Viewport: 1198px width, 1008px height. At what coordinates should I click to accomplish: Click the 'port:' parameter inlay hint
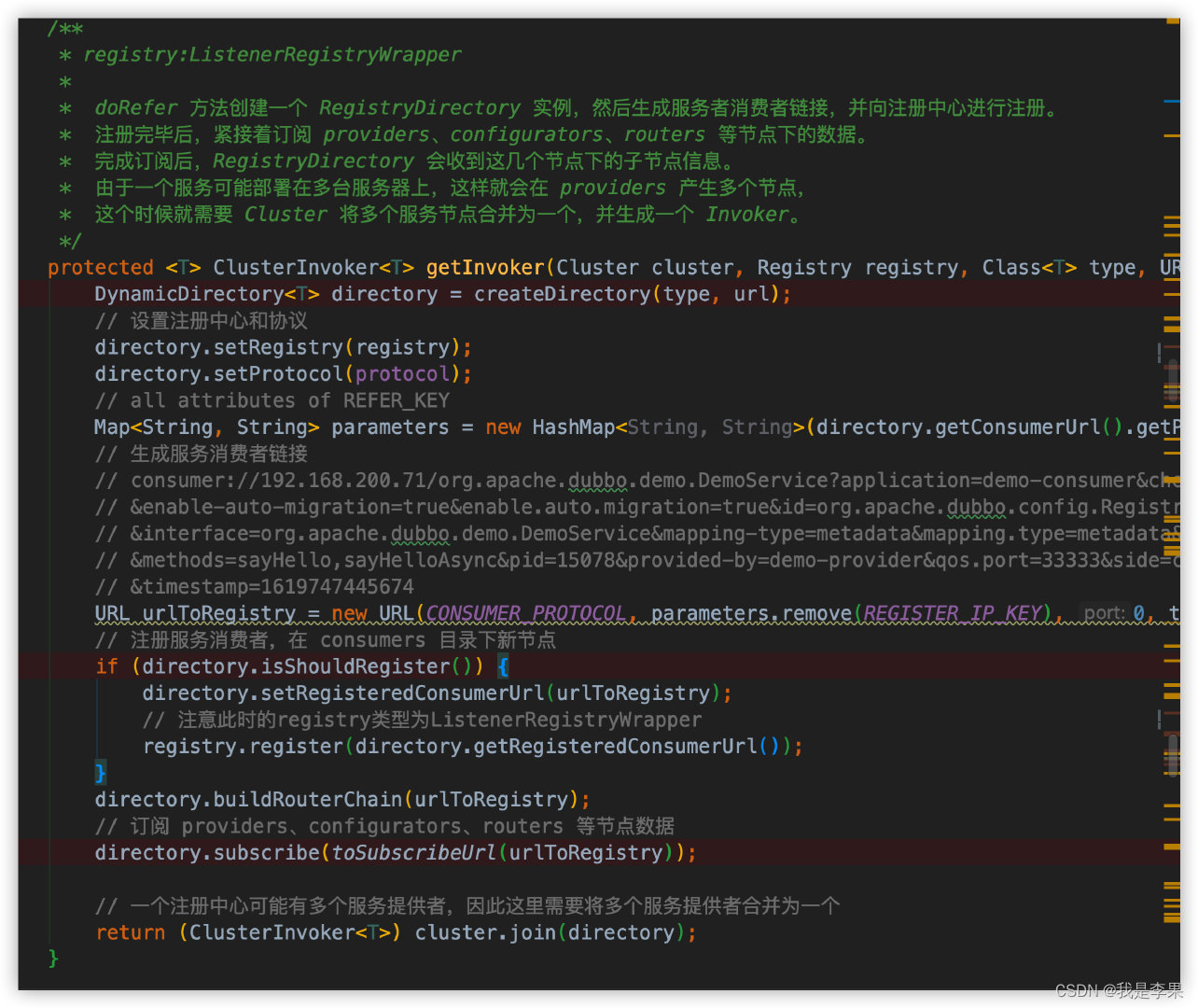click(x=1105, y=613)
